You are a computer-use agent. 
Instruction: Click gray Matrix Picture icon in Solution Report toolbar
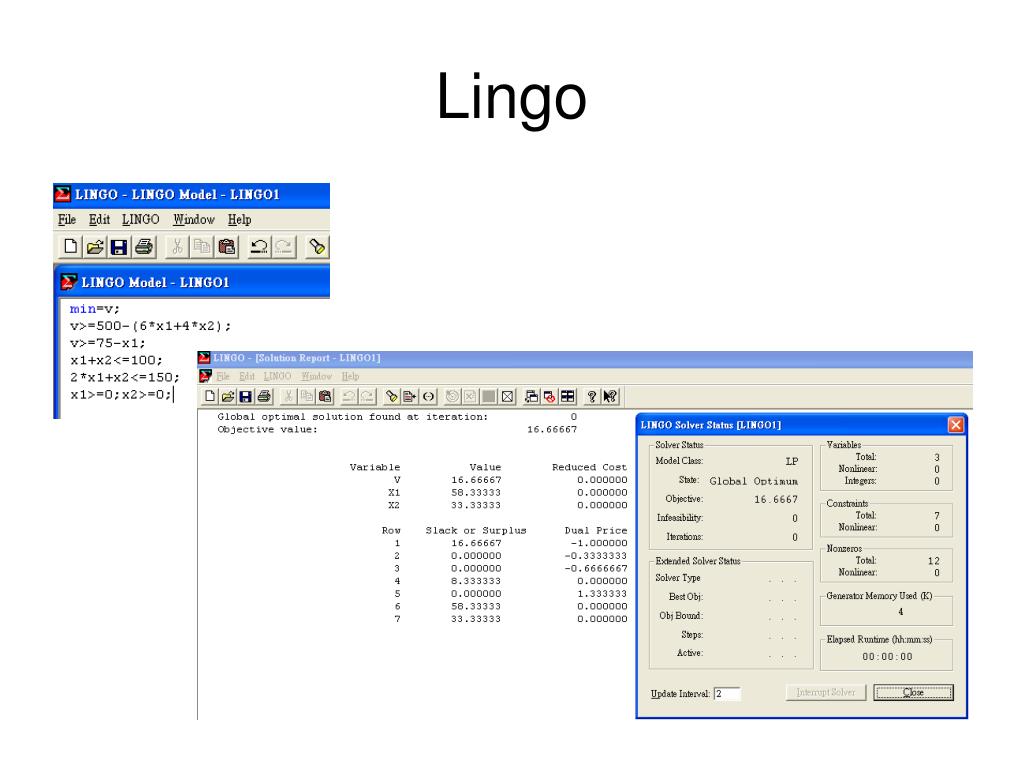click(488, 396)
